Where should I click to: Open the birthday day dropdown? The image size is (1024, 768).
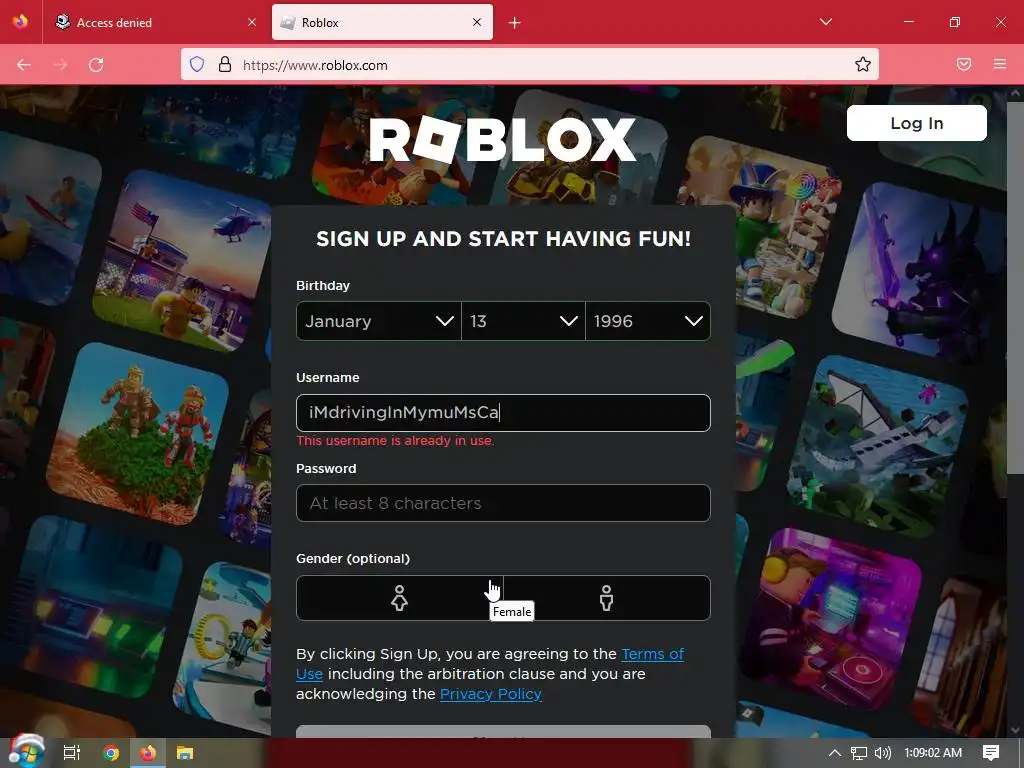pyautogui.click(x=523, y=321)
